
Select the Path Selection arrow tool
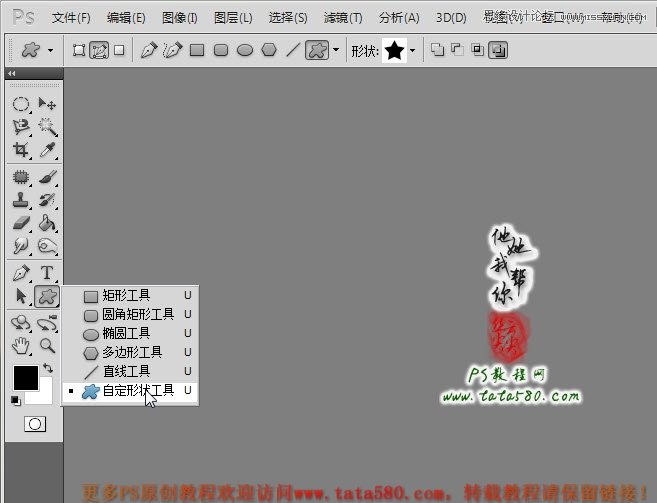(x=21, y=296)
